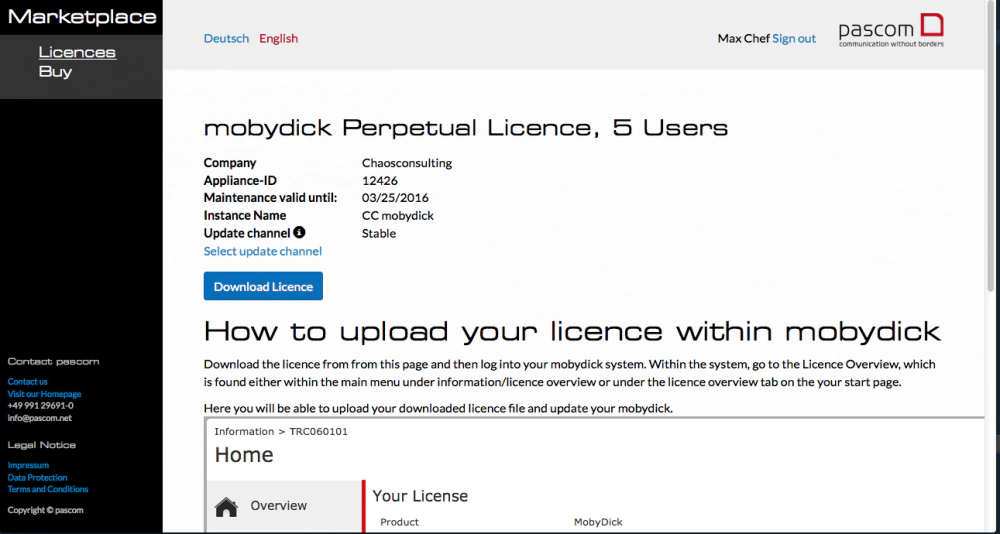
Task: Open the Buy section in sidebar
Action: [x=55, y=71]
